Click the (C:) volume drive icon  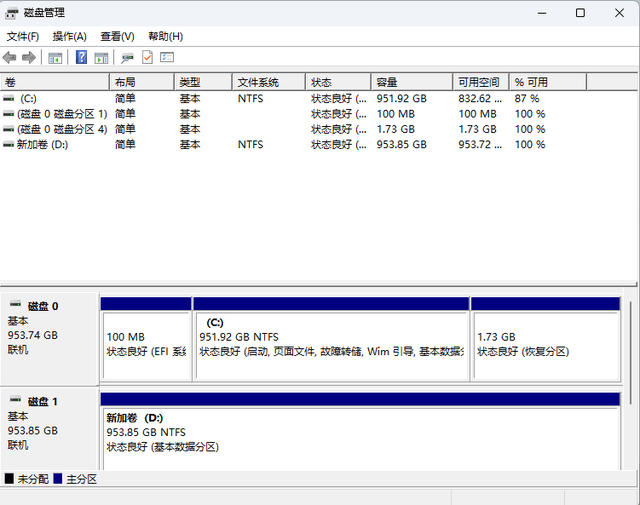click(8, 98)
